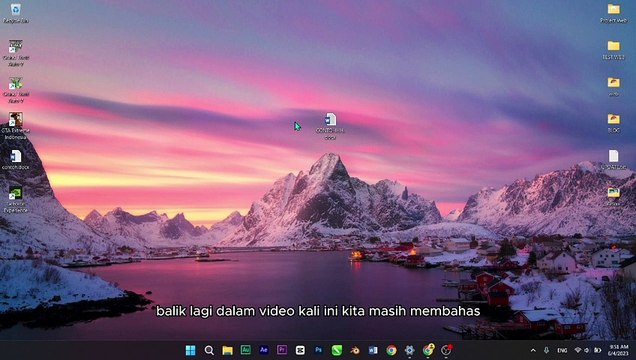Image resolution: width=636 pixels, height=360 pixels.
Task: Open the battery tray icon
Action: (597, 350)
